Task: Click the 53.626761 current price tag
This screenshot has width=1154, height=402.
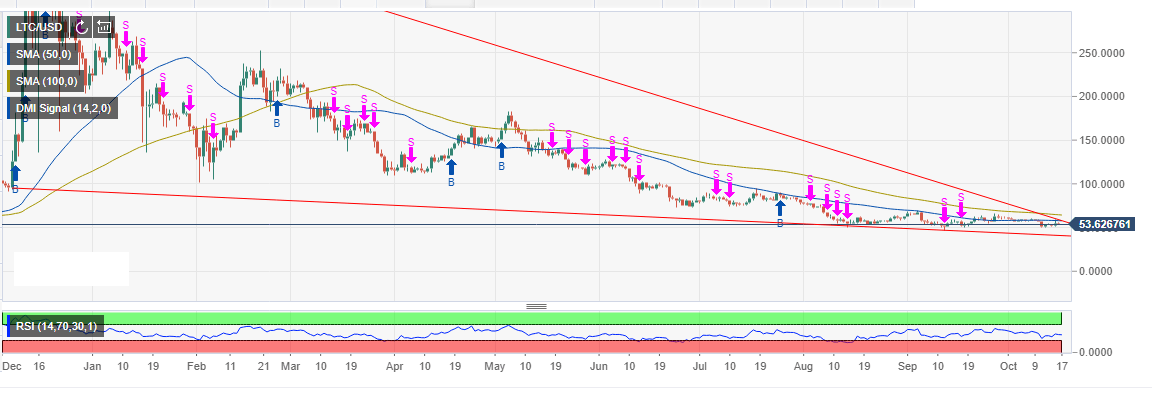Action: point(1110,223)
